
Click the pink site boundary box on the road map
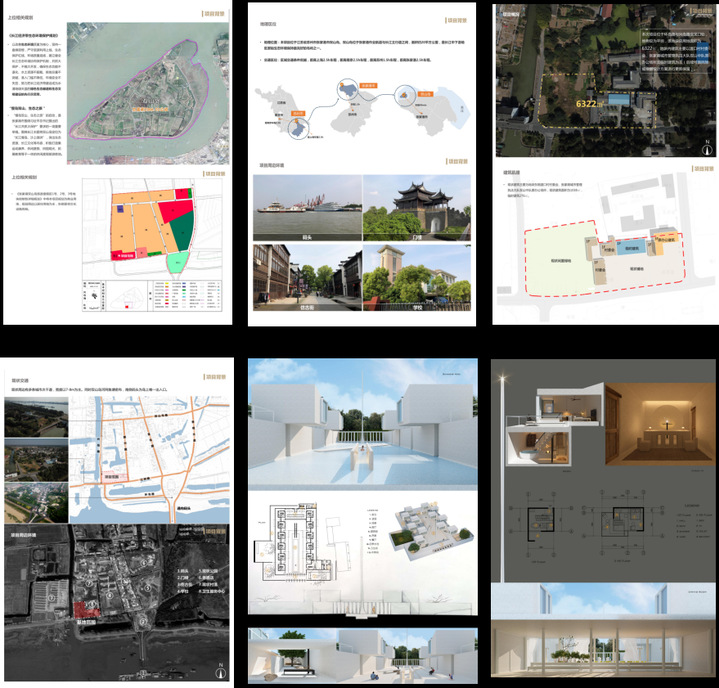tap(113, 477)
